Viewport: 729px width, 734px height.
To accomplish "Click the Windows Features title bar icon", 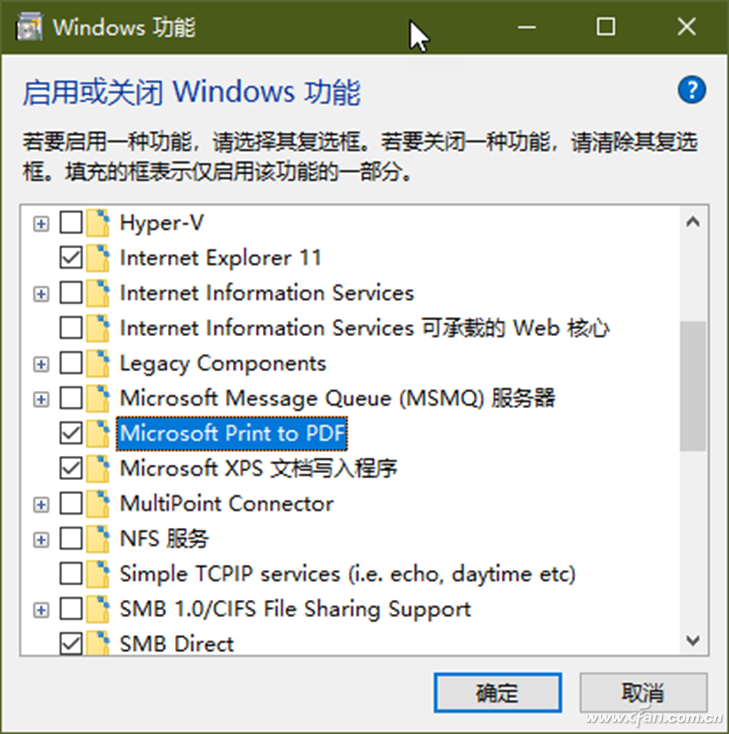I will [x=29, y=27].
